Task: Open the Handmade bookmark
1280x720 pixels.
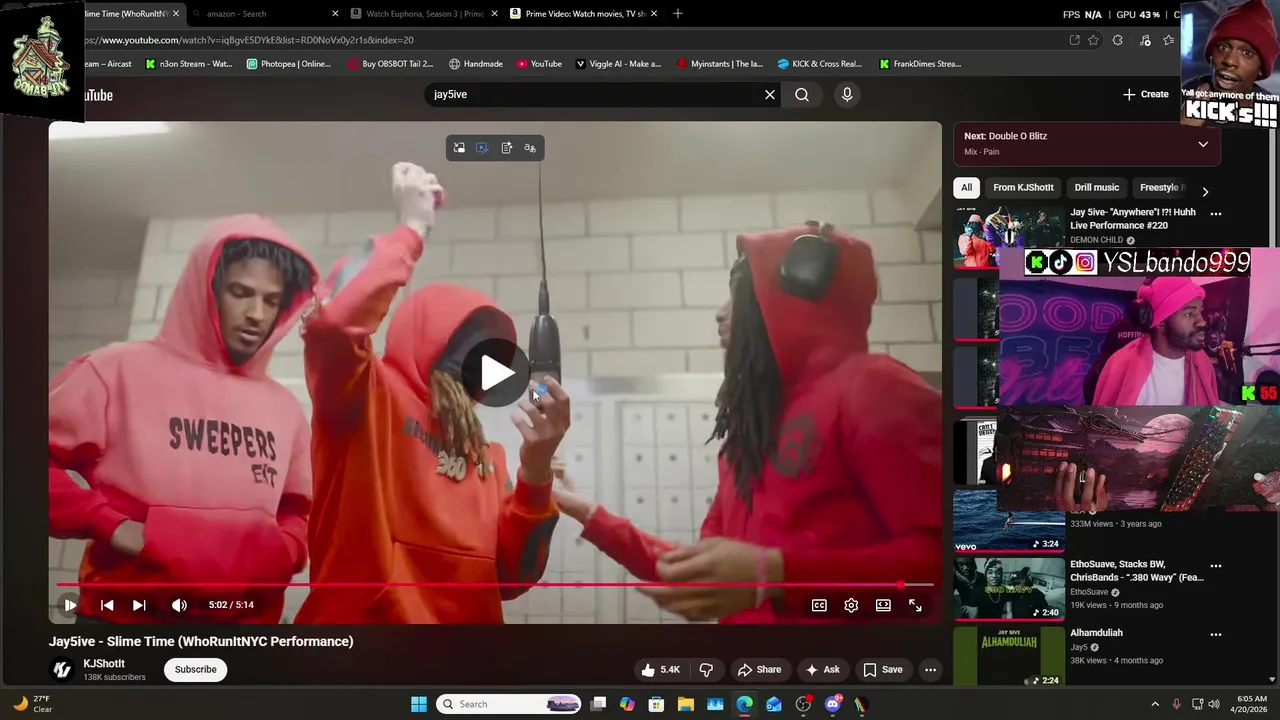Action: coord(476,64)
